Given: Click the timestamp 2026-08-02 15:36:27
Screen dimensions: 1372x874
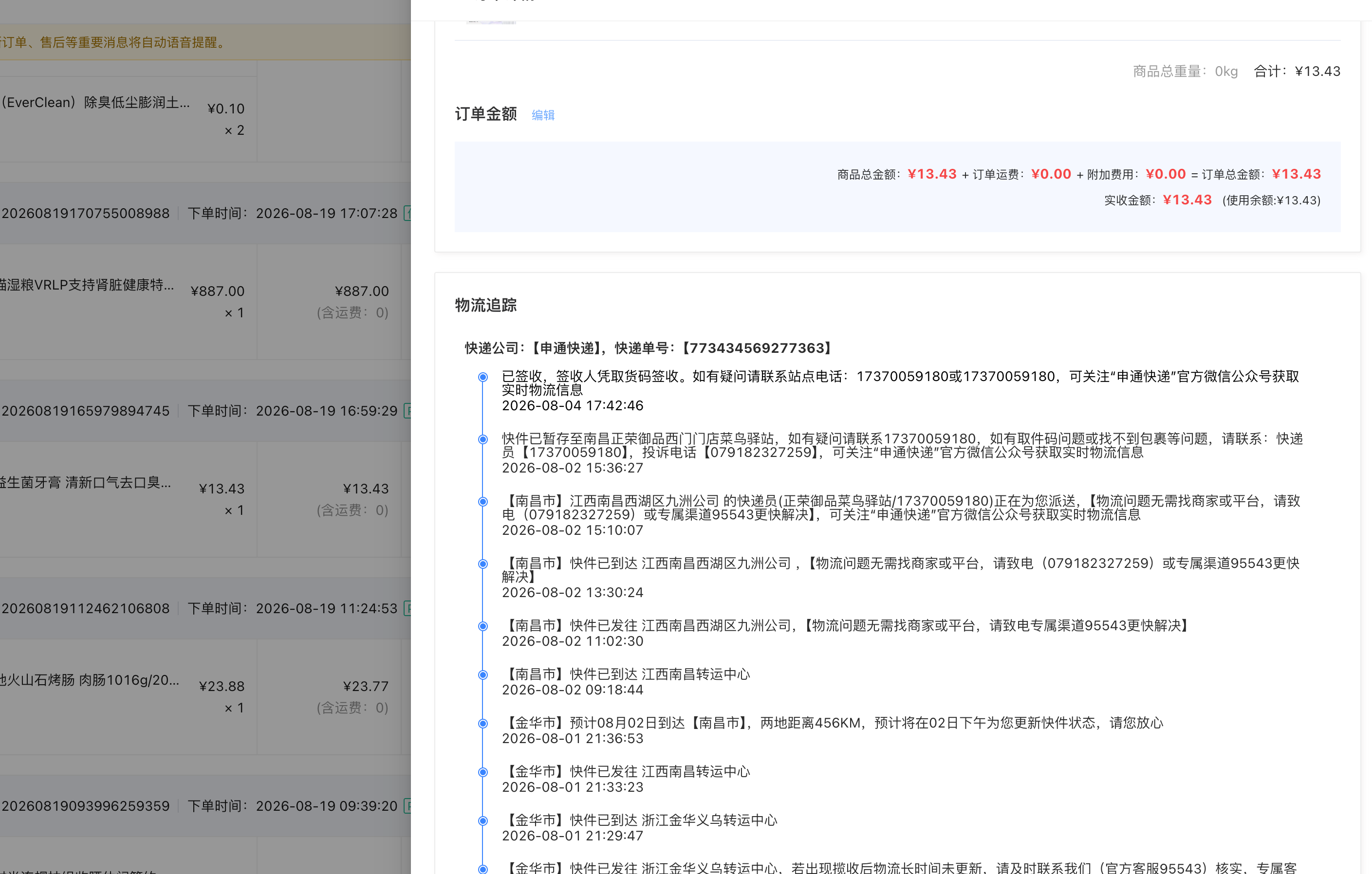Looking at the screenshot, I should (572, 468).
